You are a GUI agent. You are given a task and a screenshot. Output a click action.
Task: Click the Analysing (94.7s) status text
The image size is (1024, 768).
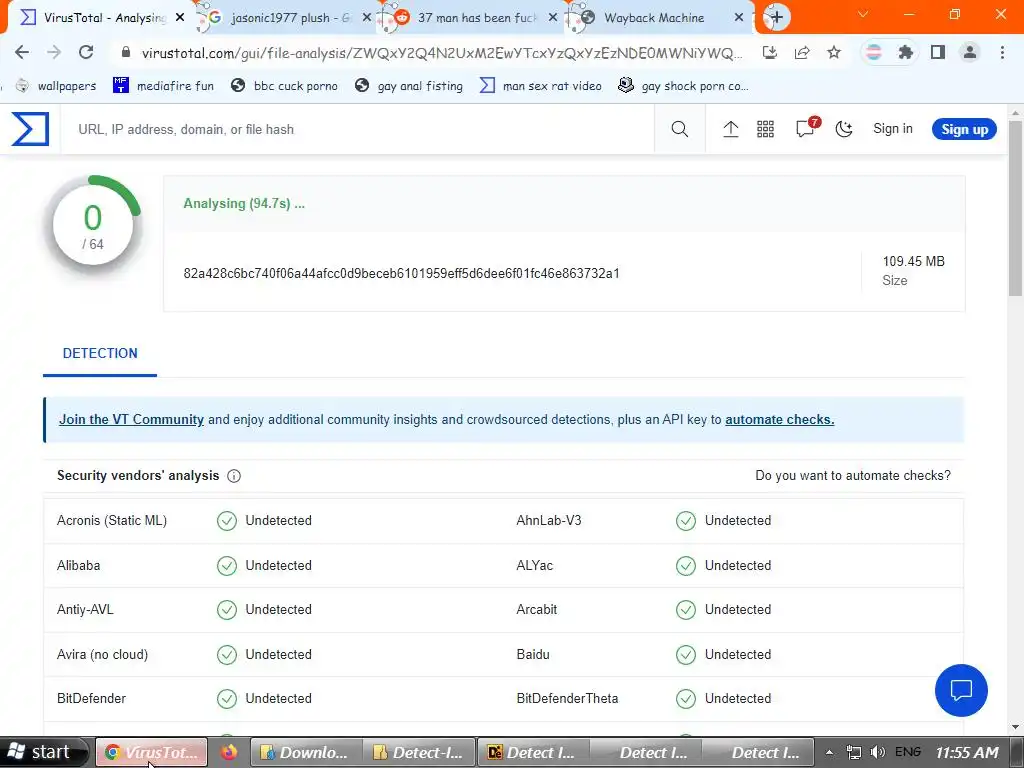point(244,203)
